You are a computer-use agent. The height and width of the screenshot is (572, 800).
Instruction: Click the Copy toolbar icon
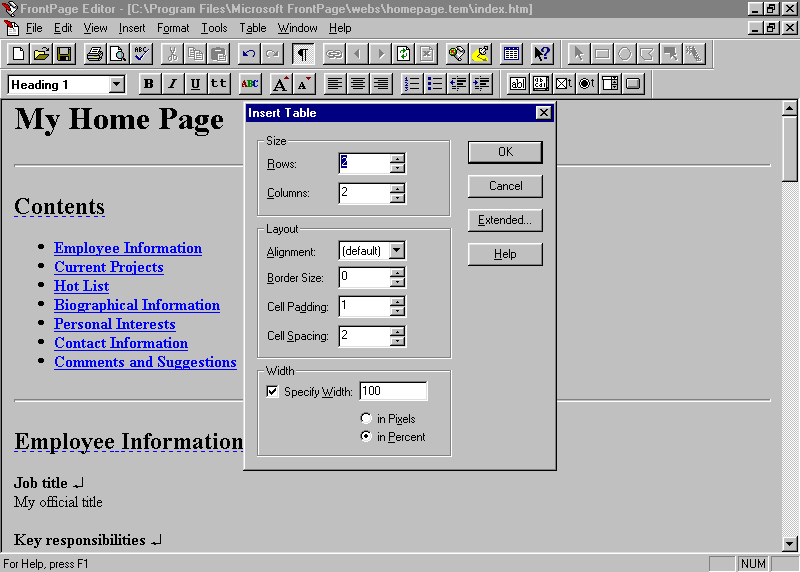[195, 54]
